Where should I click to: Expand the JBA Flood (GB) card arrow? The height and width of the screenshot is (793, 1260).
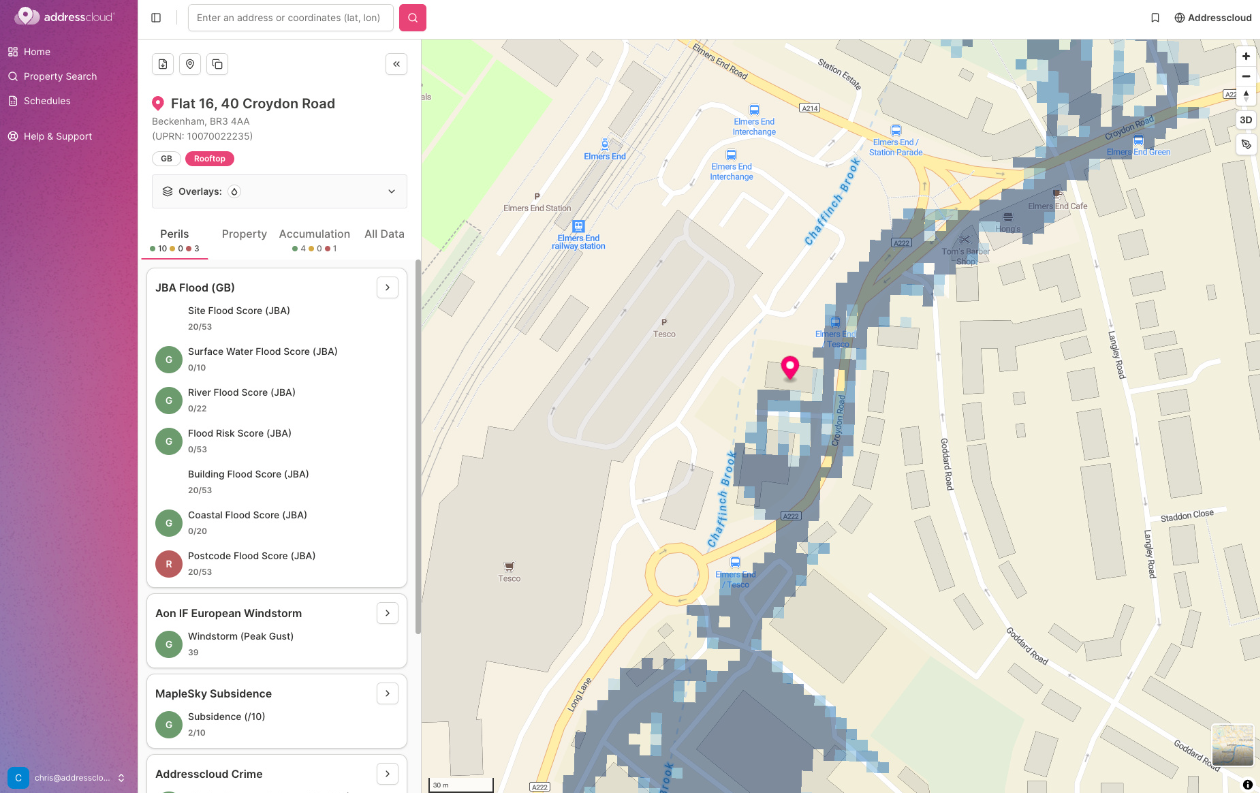tap(387, 287)
